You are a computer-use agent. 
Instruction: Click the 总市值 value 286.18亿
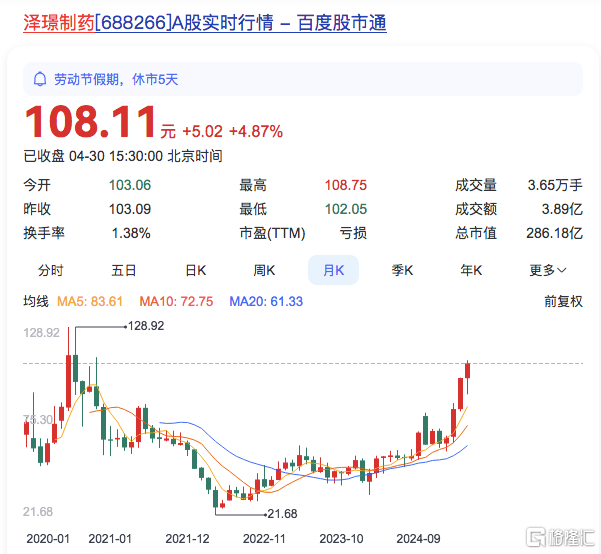coord(554,233)
